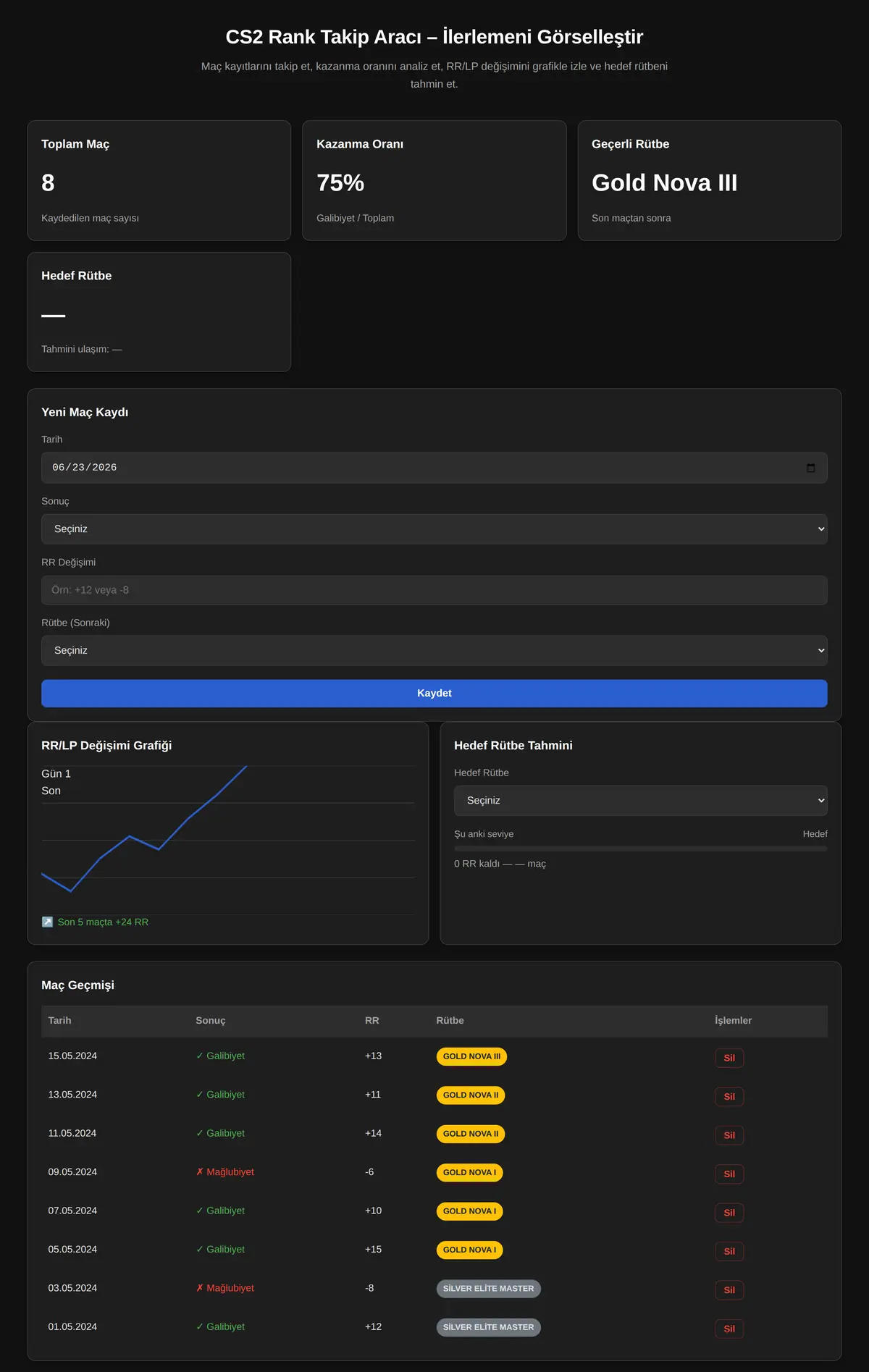Image resolution: width=869 pixels, height=1372 pixels.
Task: Open the Rütbe (Sonraki) dropdown
Action: pos(434,651)
